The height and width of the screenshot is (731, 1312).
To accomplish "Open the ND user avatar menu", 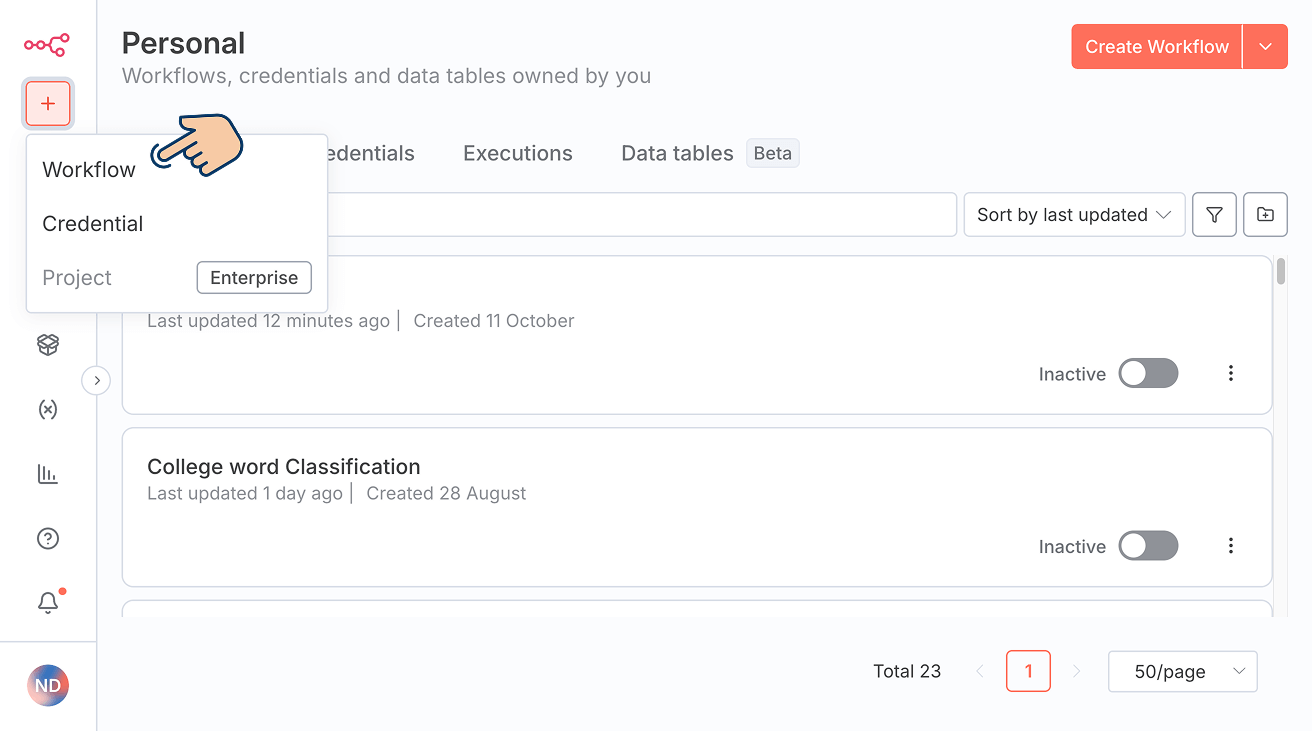I will [47, 685].
